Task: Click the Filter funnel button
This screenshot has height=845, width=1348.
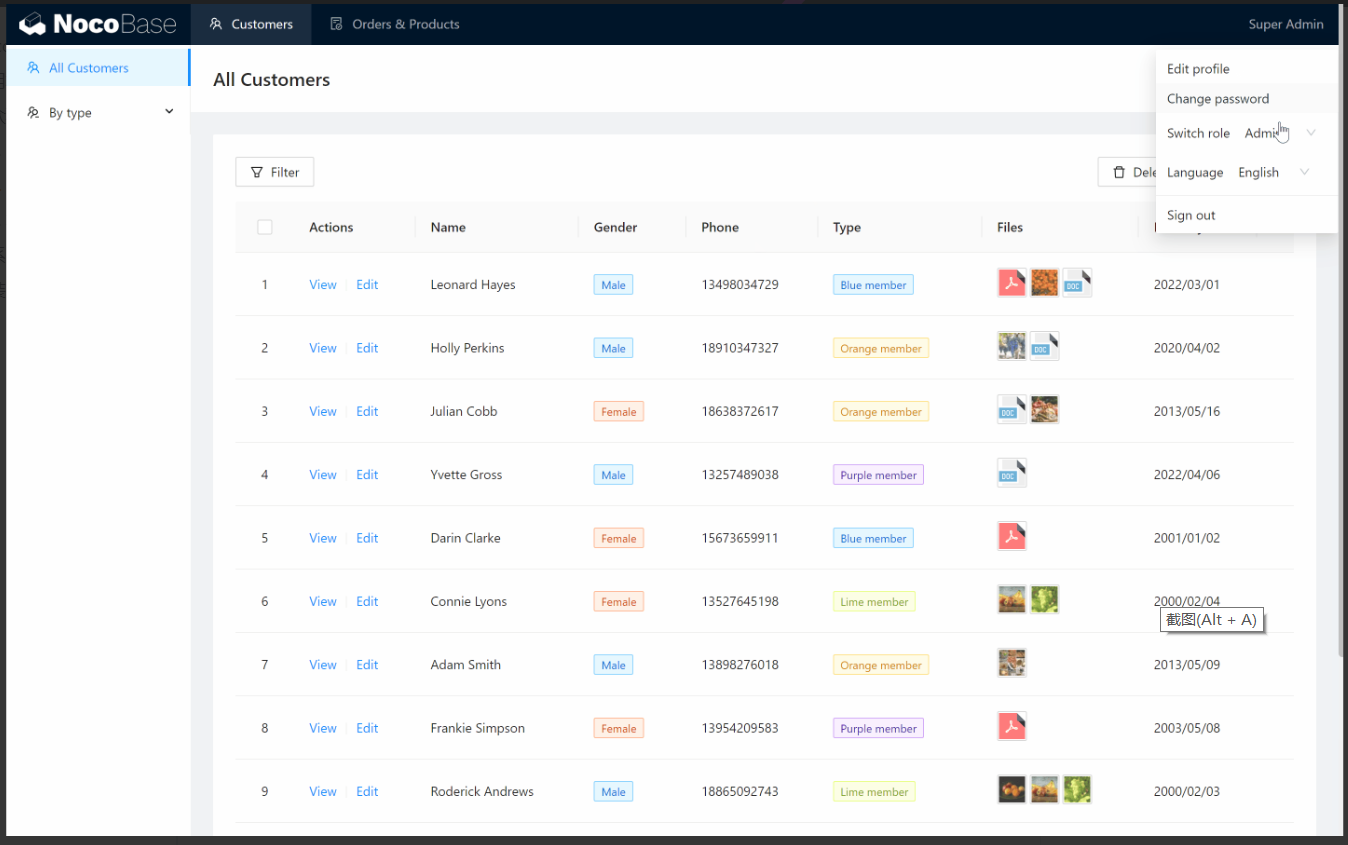Action: (x=274, y=172)
